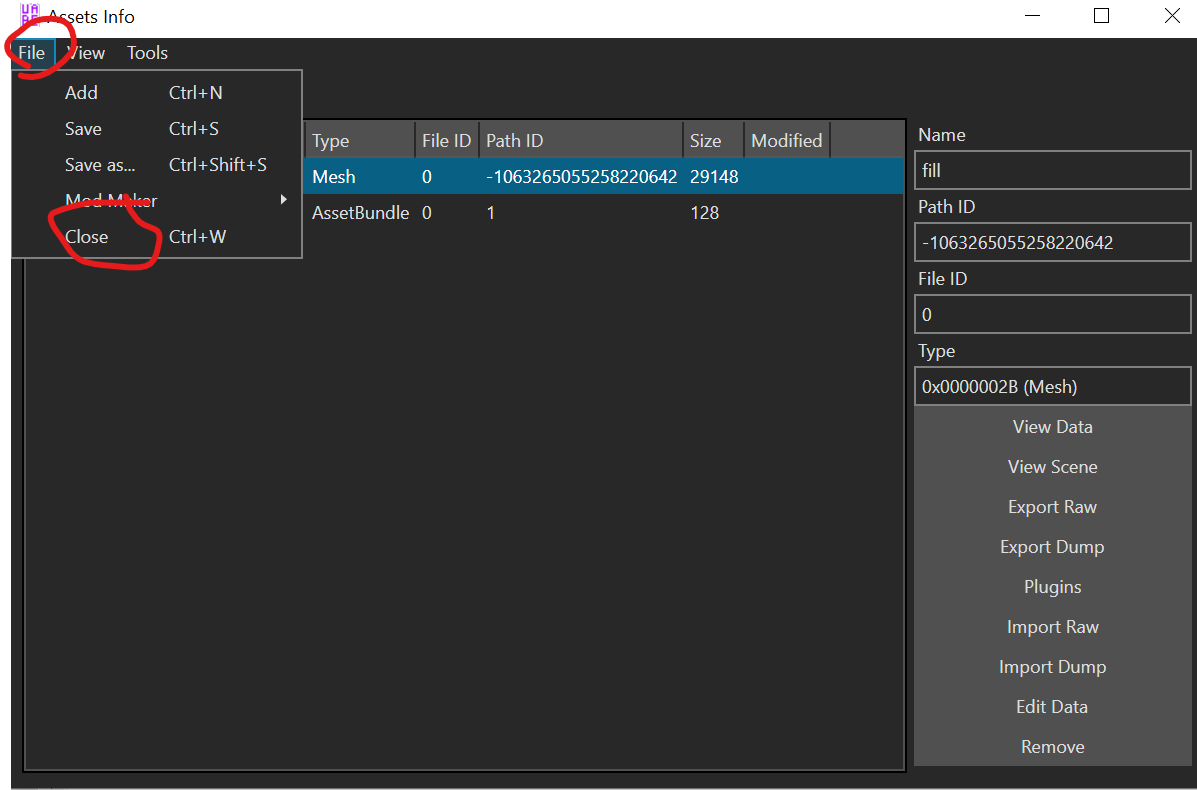Sort by the Path ID column header
The width and height of the screenshot is (1197, 790).
(x=581, y=140)
